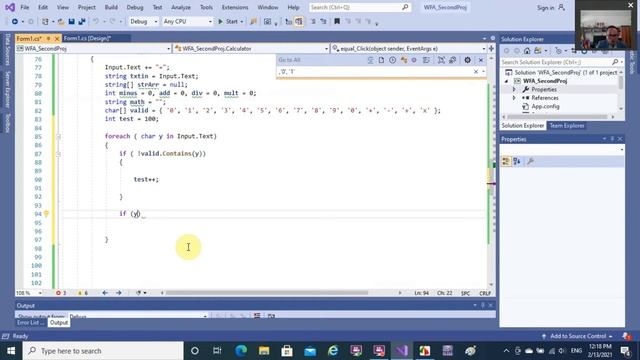Close the Form1.cs tab
The width and height of the screenshot is (640, 360).
[57, 38]
